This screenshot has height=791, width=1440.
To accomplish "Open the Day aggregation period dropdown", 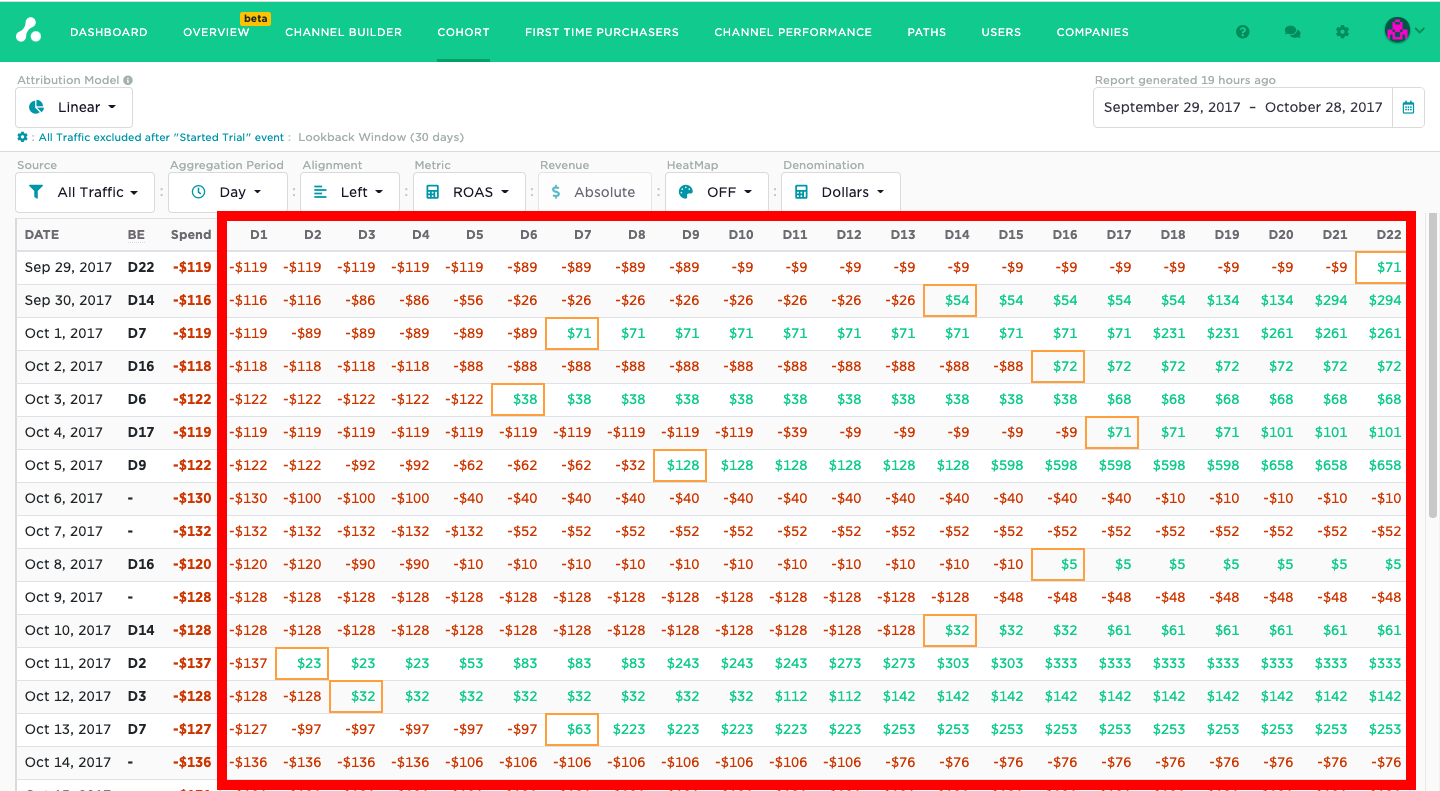I will pyautogui.click(x=229, y=192).
